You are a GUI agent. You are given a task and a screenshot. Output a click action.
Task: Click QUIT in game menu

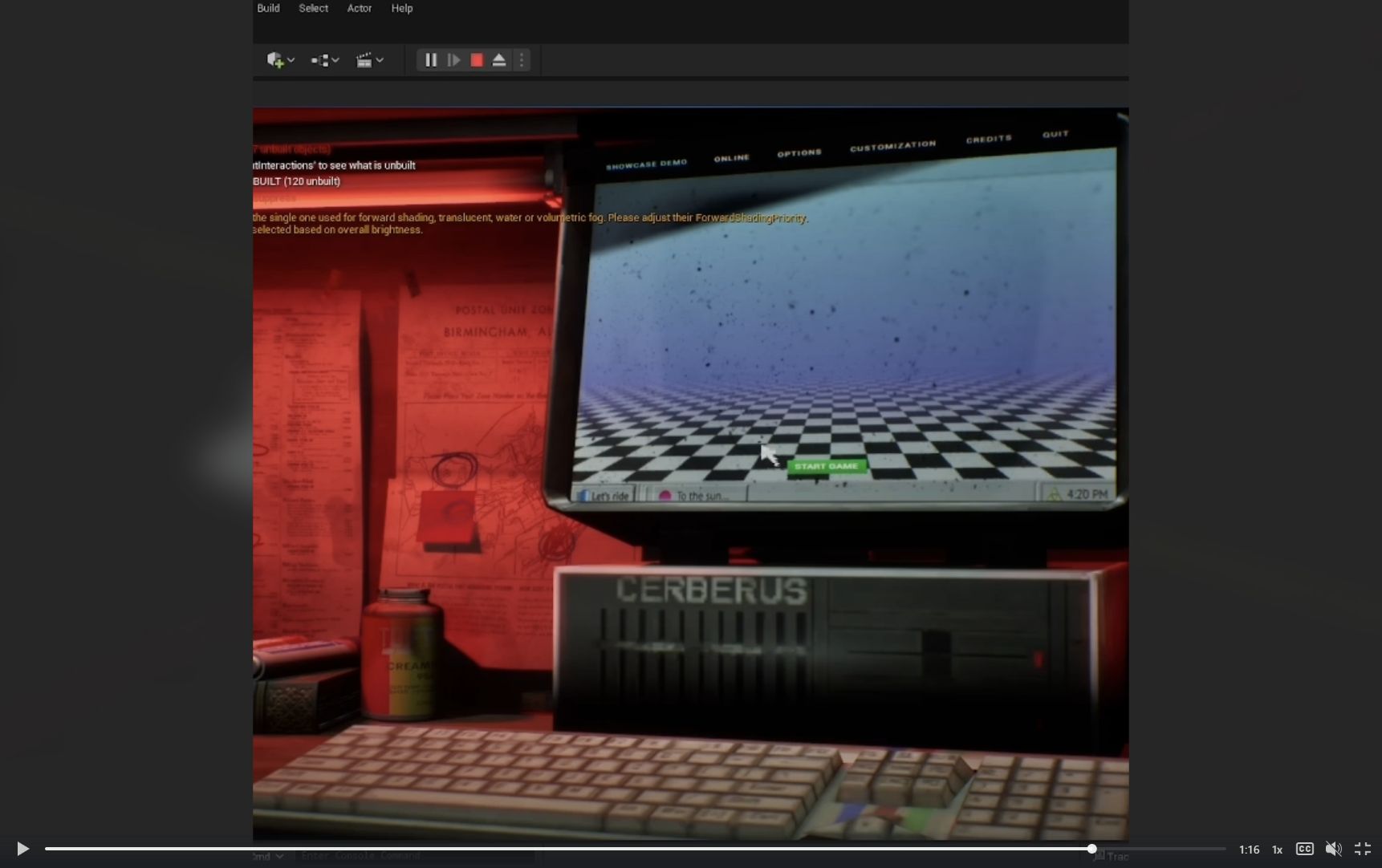pos(1055,134)
